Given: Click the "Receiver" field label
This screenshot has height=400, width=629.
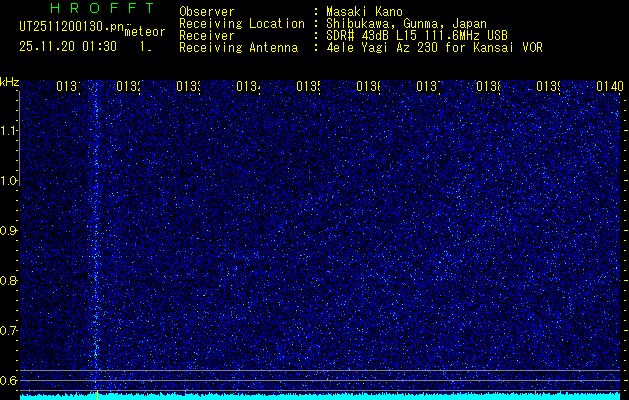Looking at the screenshot, I should 207,36.
